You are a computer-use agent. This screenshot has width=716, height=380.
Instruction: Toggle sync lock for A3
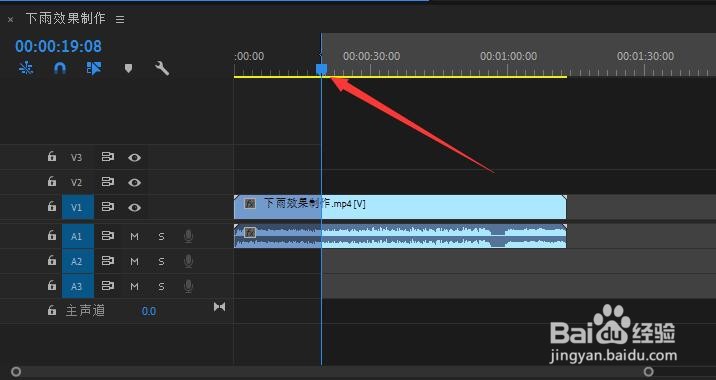(x=108, y=286)
